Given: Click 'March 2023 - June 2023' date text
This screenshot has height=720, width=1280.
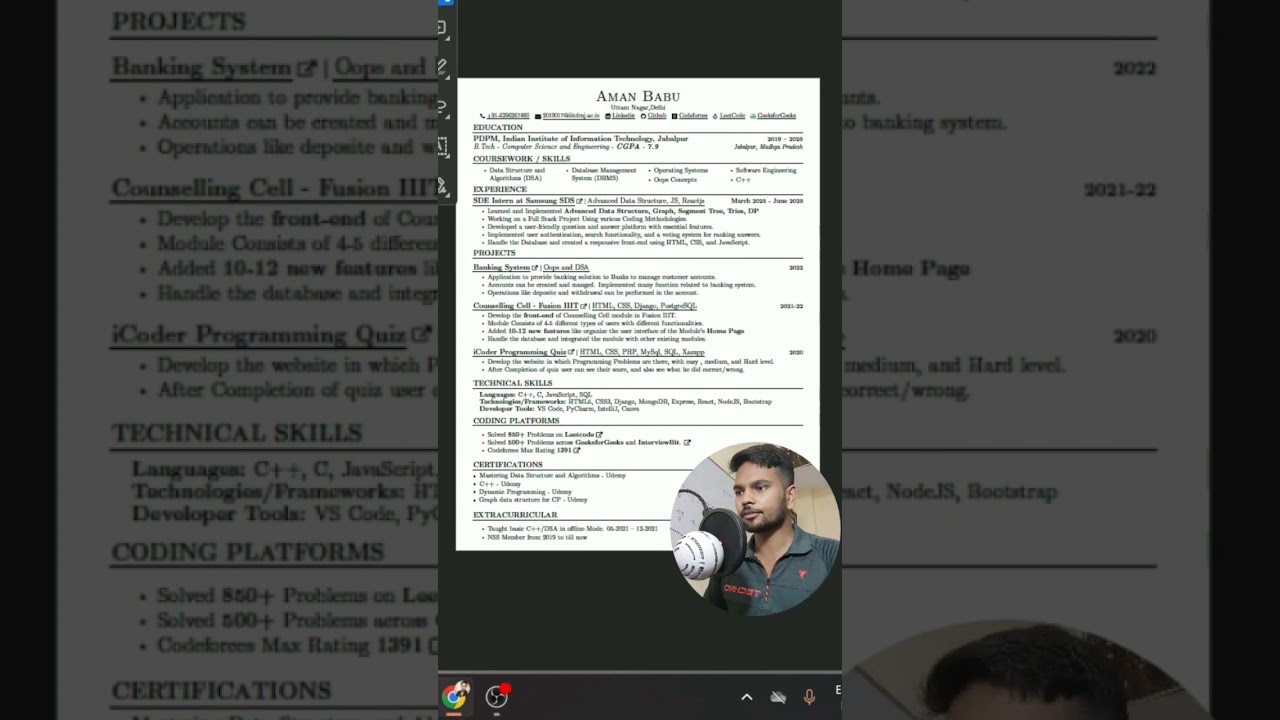Looking at the screenshot, I should [x=767, y=201].
